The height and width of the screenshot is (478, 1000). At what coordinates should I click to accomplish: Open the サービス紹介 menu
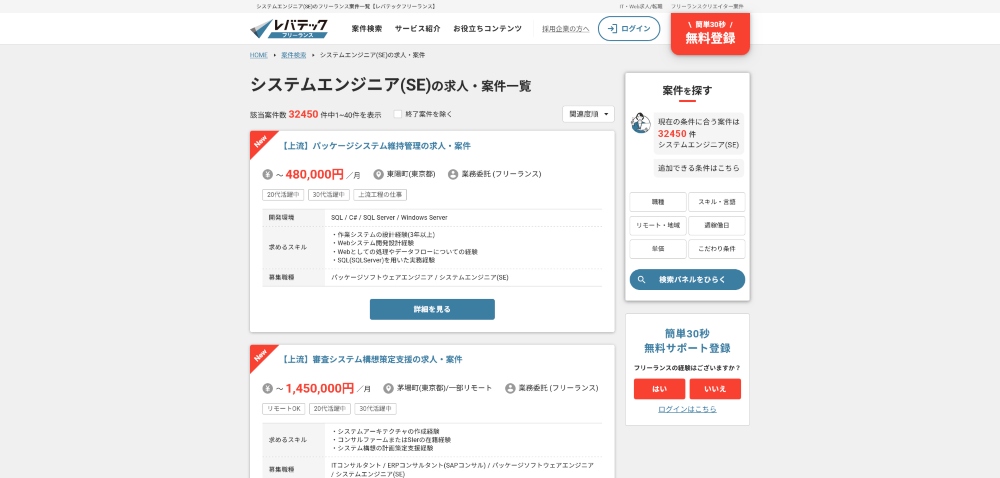pos(417,29)
